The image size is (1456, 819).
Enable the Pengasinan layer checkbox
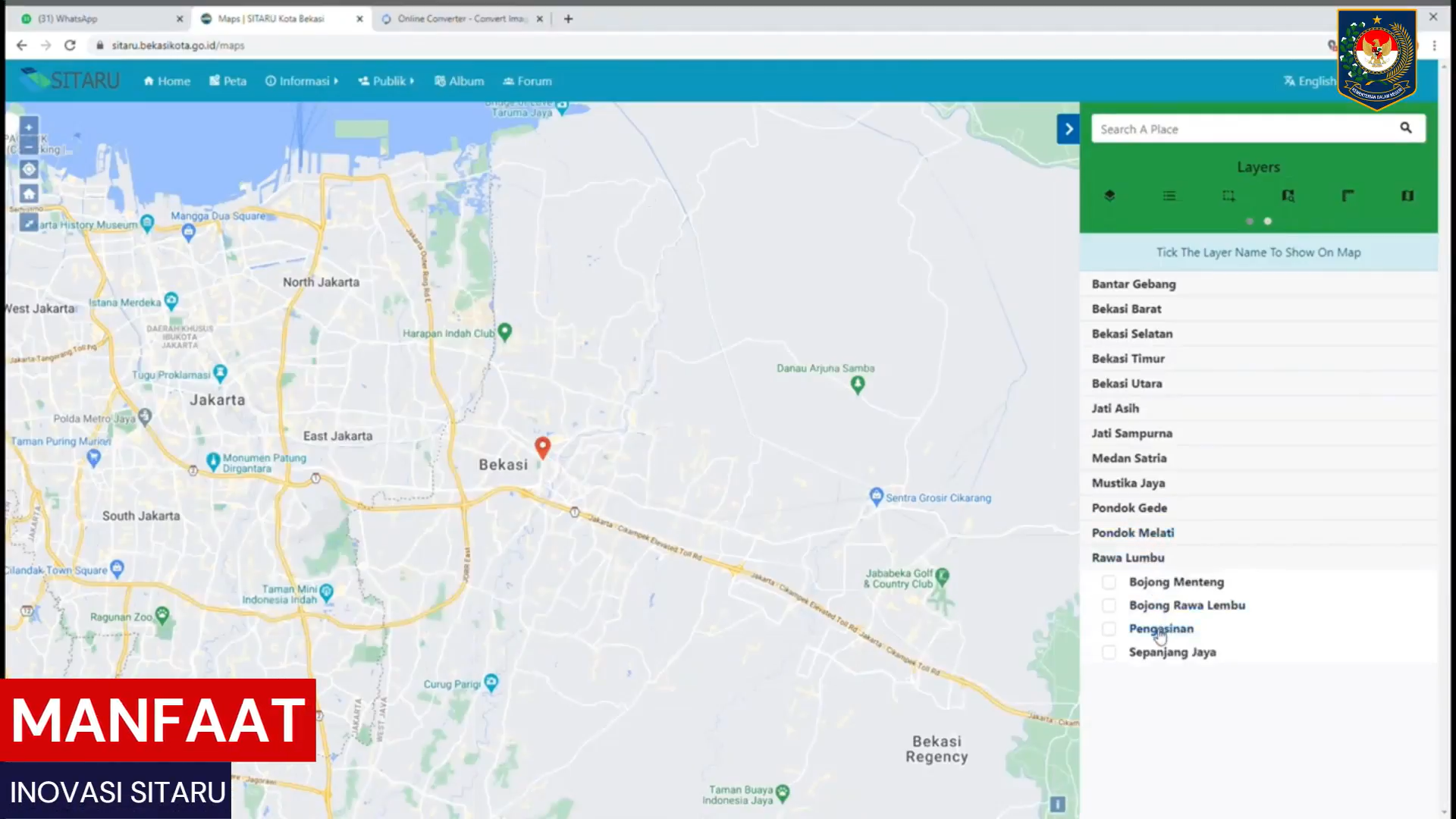pos(1109,629)
